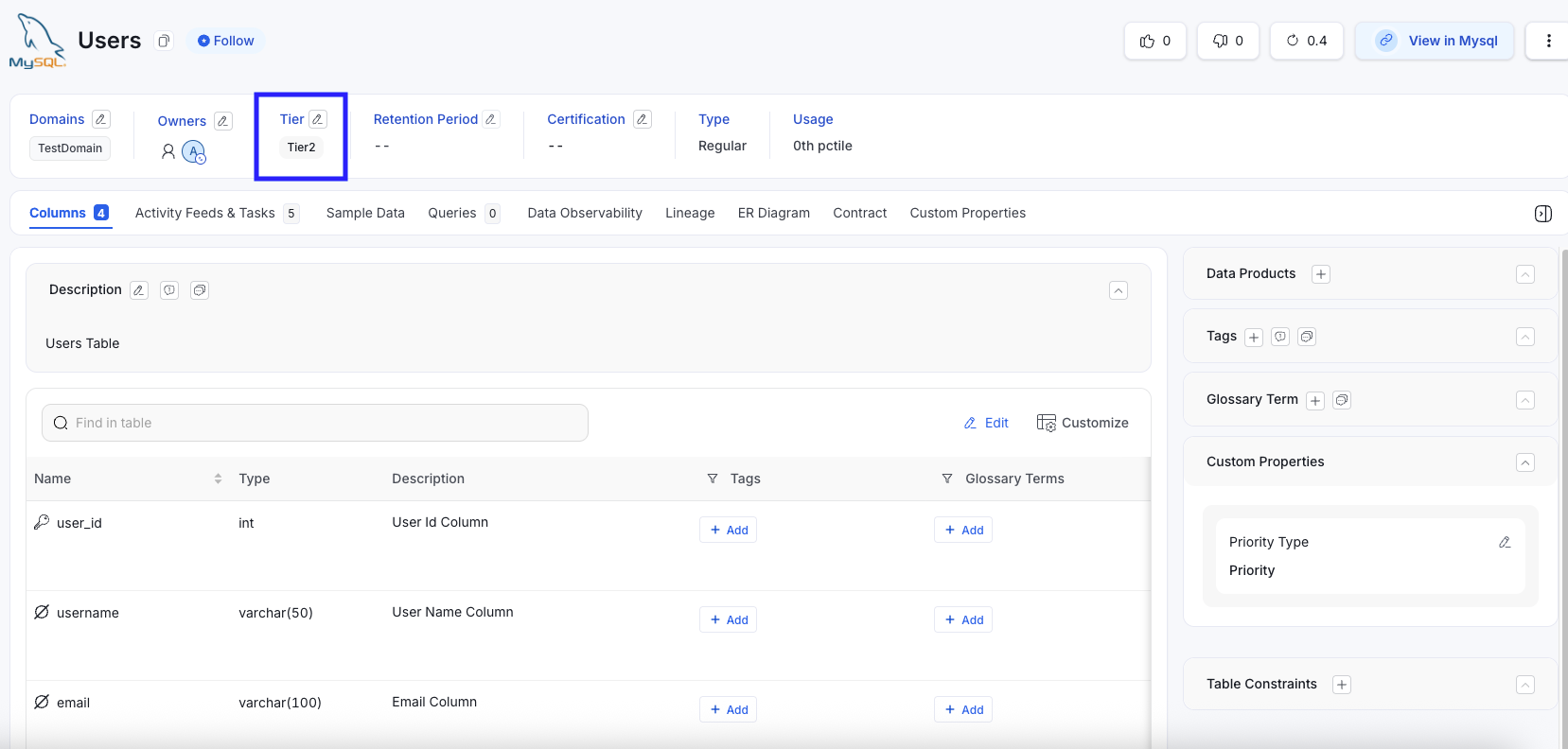This screenshot has height=749, width=1568.
Task: Add glossary term to email row
Action: tap(963, 709)
